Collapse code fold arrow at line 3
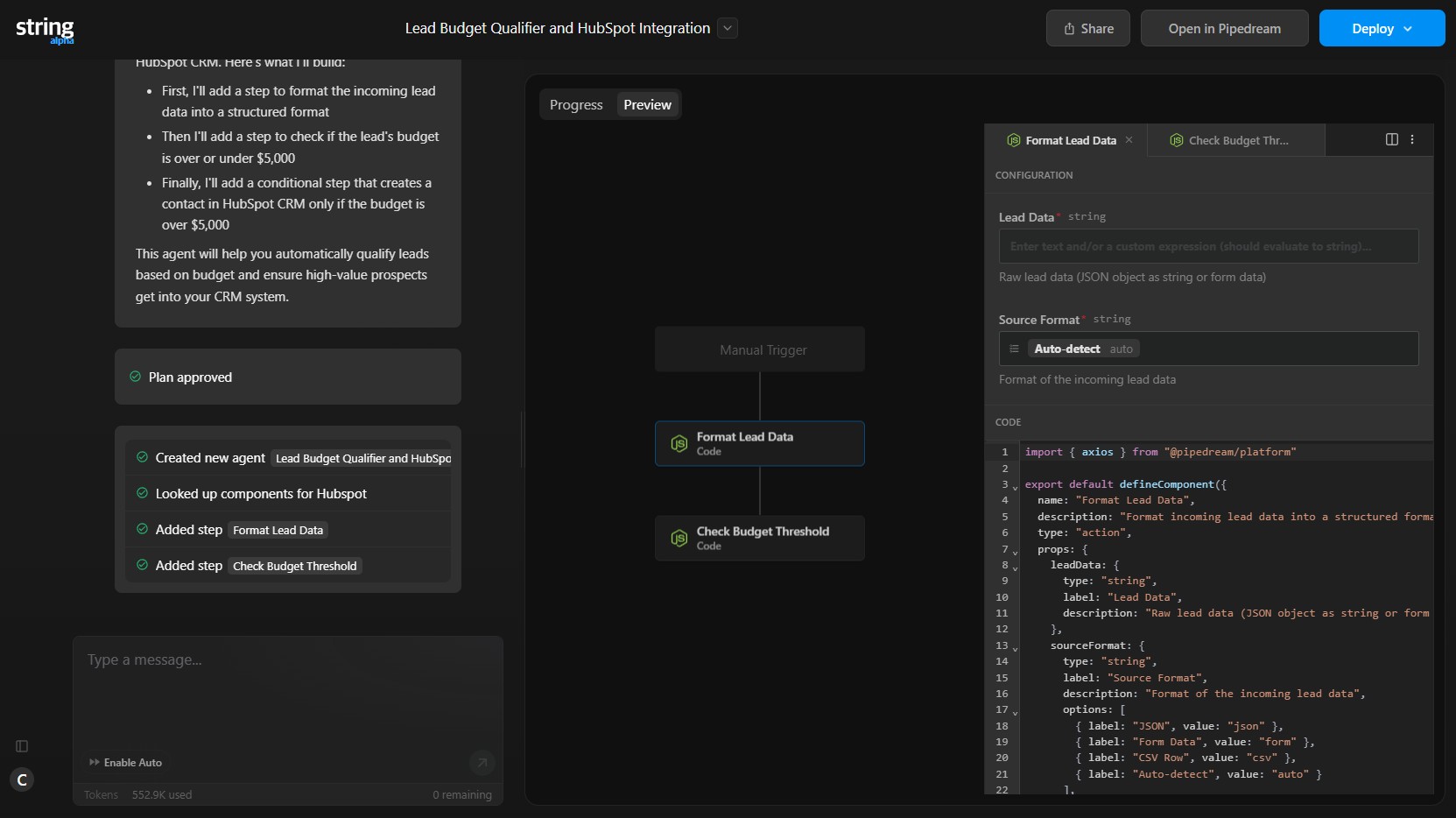The width and height of the screenshot is (1456, 818). coord(1016,486)
